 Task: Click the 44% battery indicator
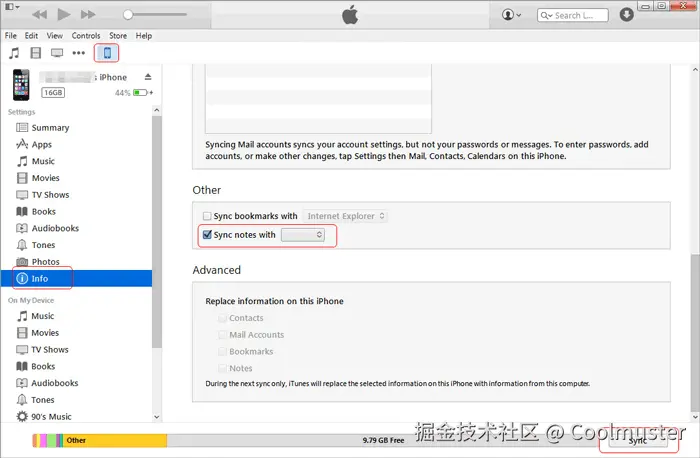click(133, 92)
